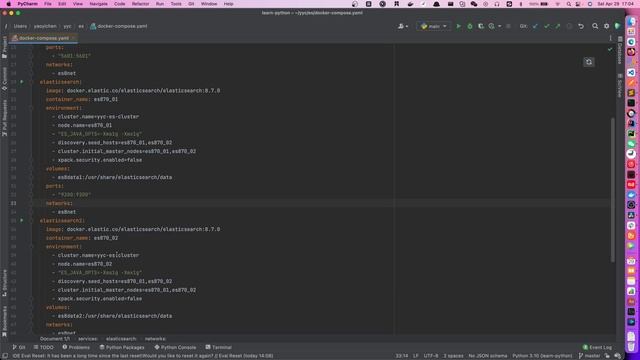The width and height of the screenshot is (640, 360).
Task: Open the Apple menu
Action: pyautogui.click(x=8, y=4)
